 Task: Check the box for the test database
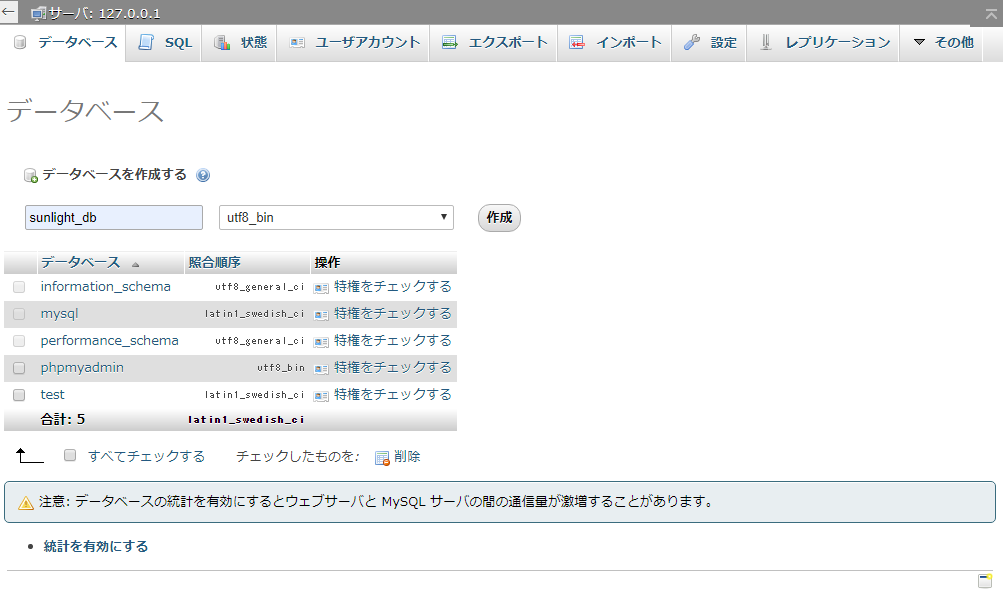[19, 395]
